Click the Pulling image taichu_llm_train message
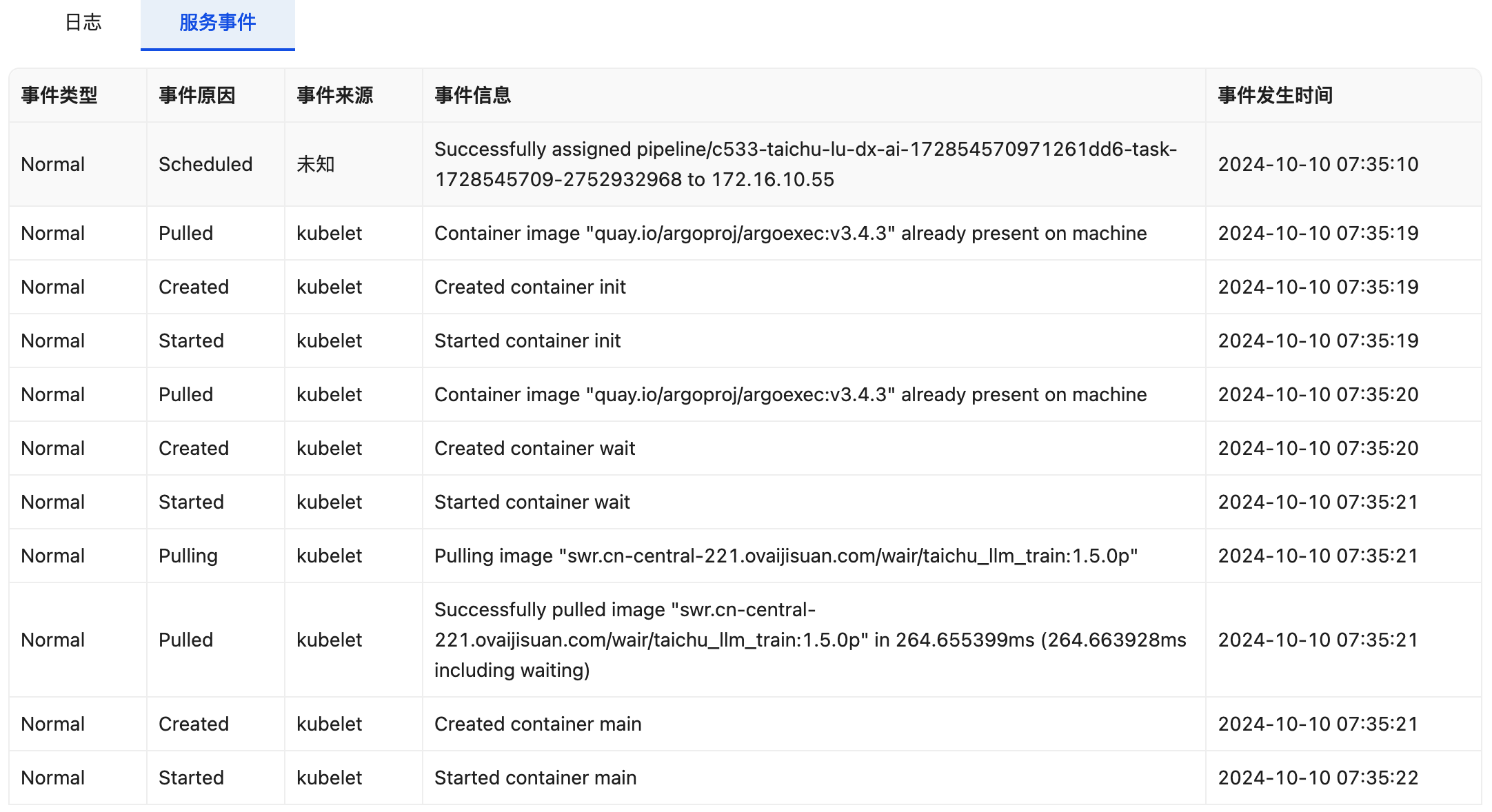Screen dimensions: 1492x812 point(786,556)
